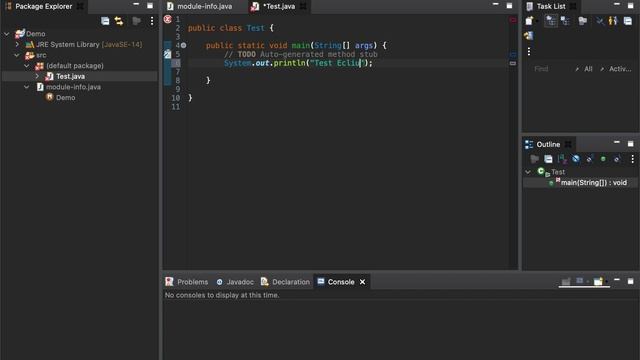
Task: Select module-info.java in Package Explorer tree
Action: click(x=73, y=87)
